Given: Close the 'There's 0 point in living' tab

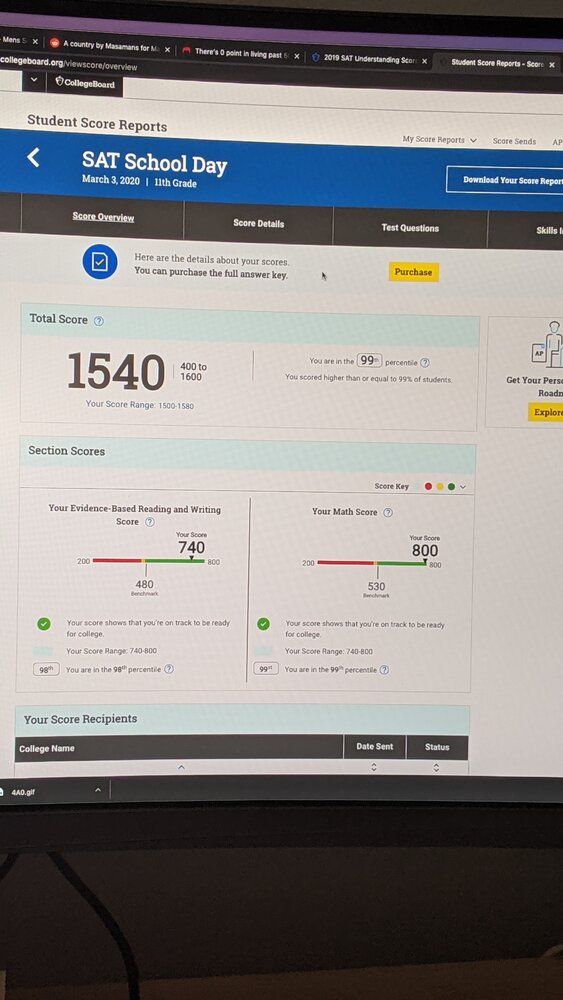Looking at the screenshot, I should (x=297, y=55).
